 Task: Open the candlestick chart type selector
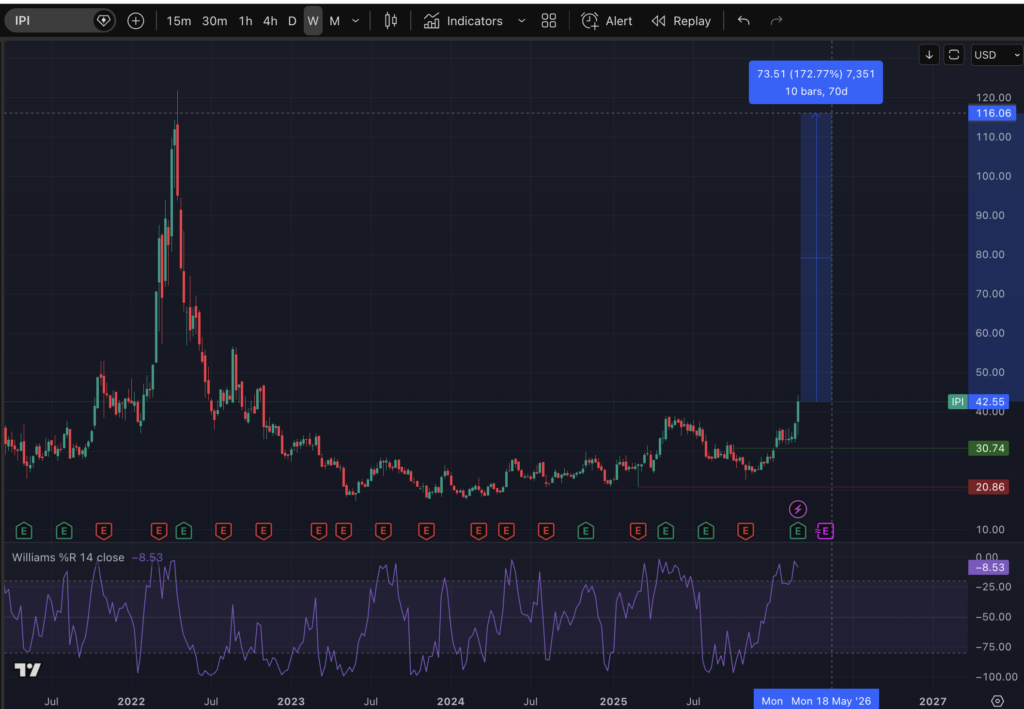tap(391, 21)
